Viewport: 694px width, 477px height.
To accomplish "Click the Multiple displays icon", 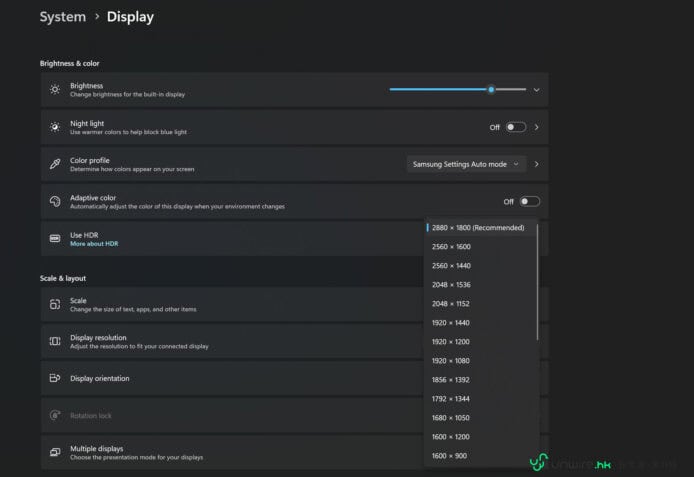I will tap(55, 452).
